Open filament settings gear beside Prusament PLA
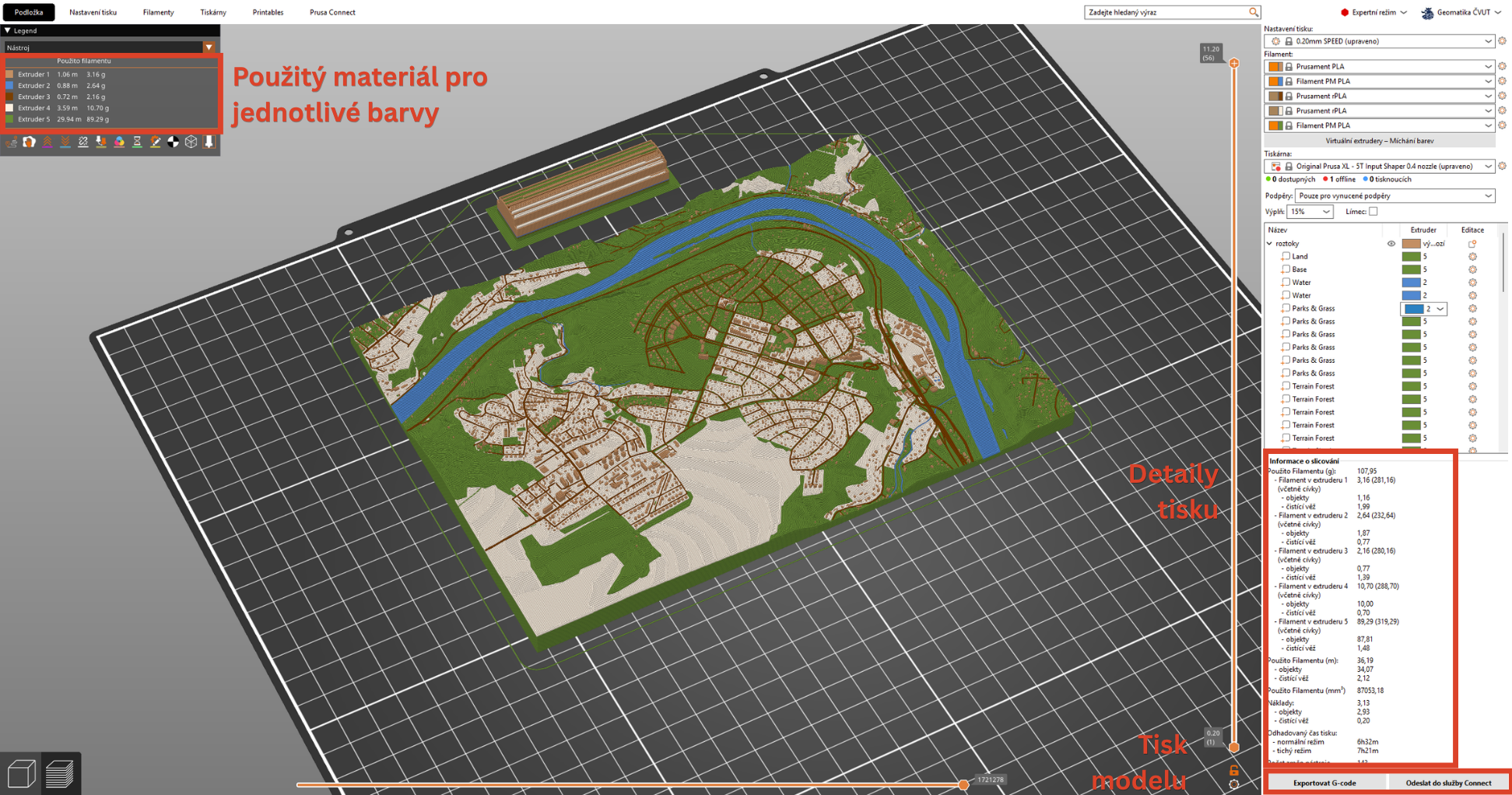1512x795 pixels. [1502, 66]
